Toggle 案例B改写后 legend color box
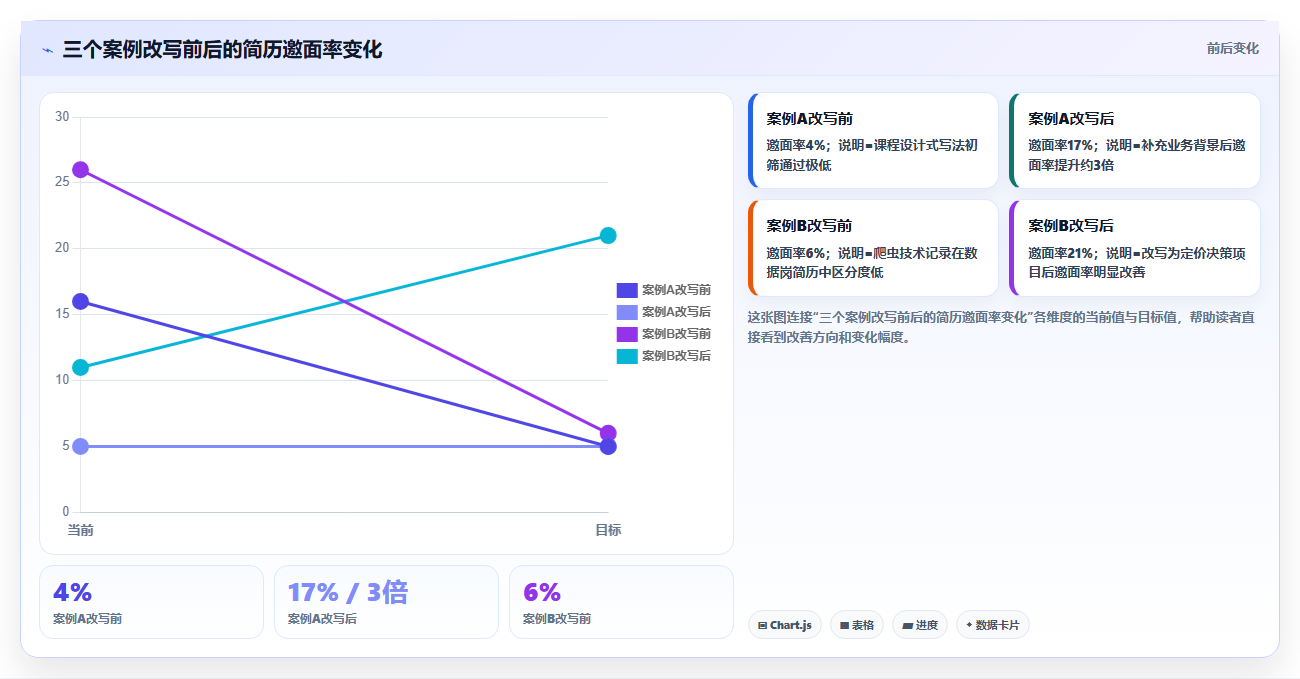 click(627, 356)
